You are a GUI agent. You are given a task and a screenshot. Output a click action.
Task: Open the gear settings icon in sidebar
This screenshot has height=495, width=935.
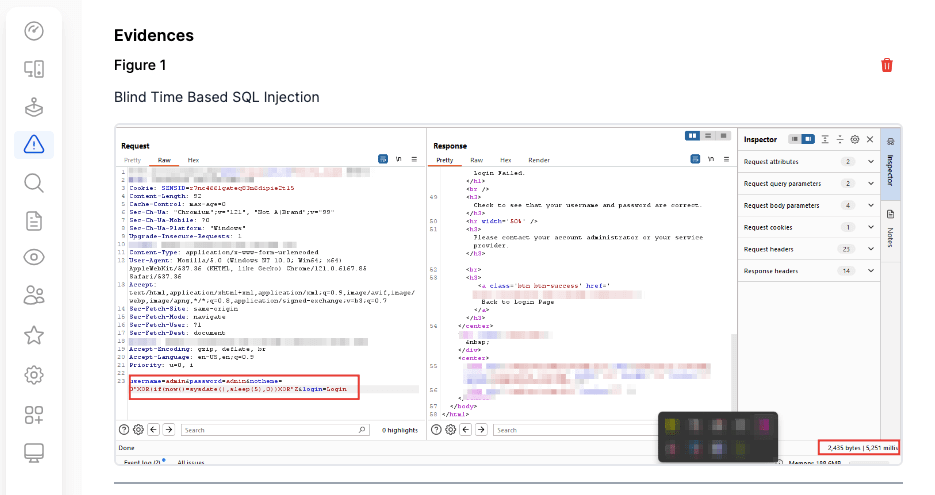[34, 375]
